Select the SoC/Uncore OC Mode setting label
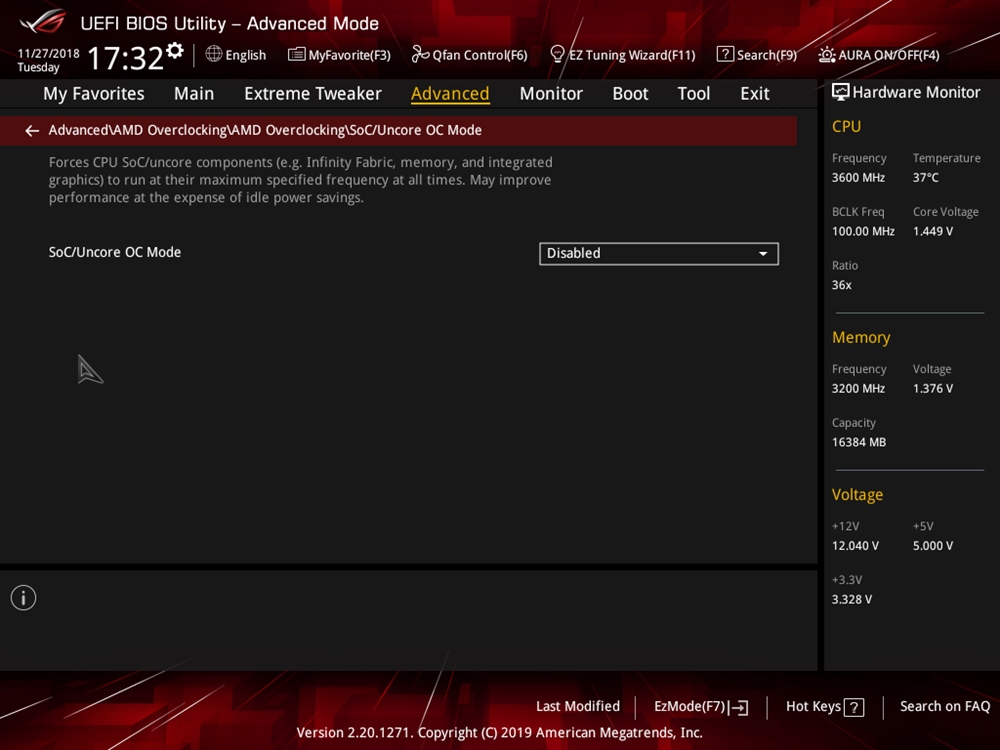The width and height of the screenshot is (1000, 750). [x=115, y=253]
